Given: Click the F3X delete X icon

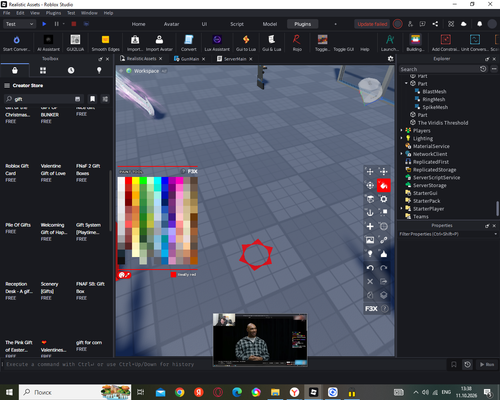Looking at the screenshot, I should 370,281.
